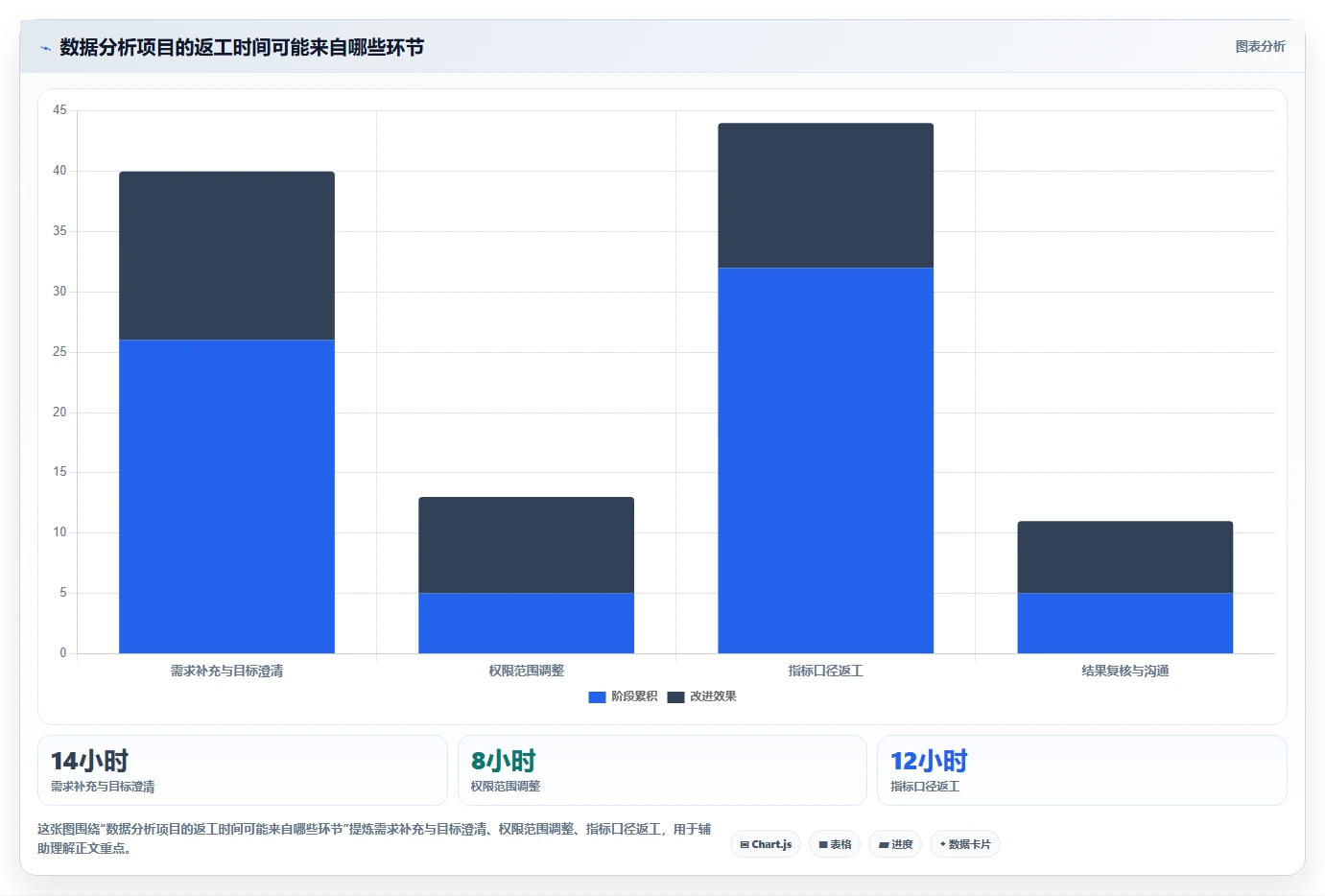The height and width of the screenshot is (896, 1325).
Task: Click the dark bar segment for 指标口径返工
Action: [825, 196]
